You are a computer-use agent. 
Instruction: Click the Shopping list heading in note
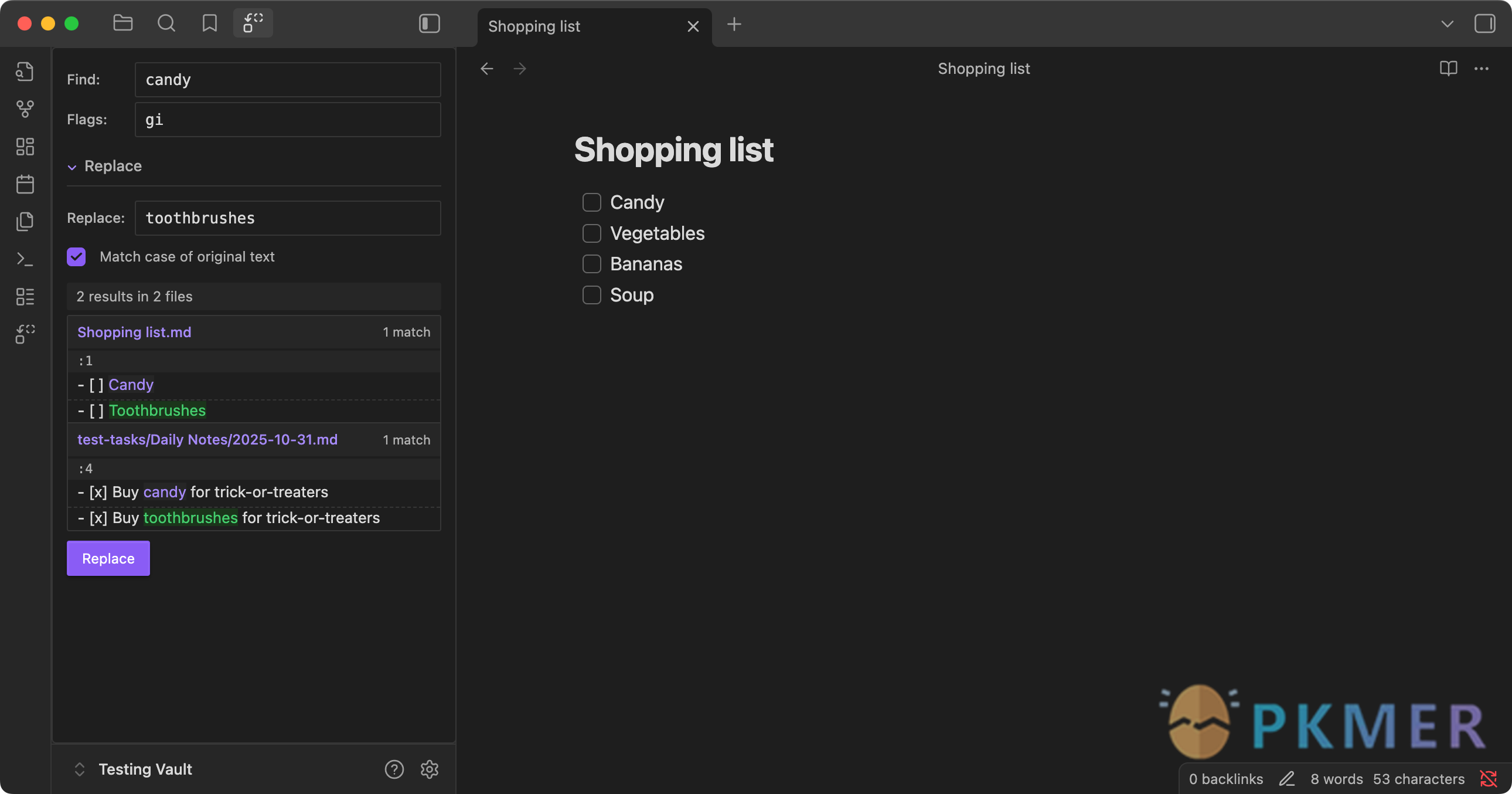673,149
